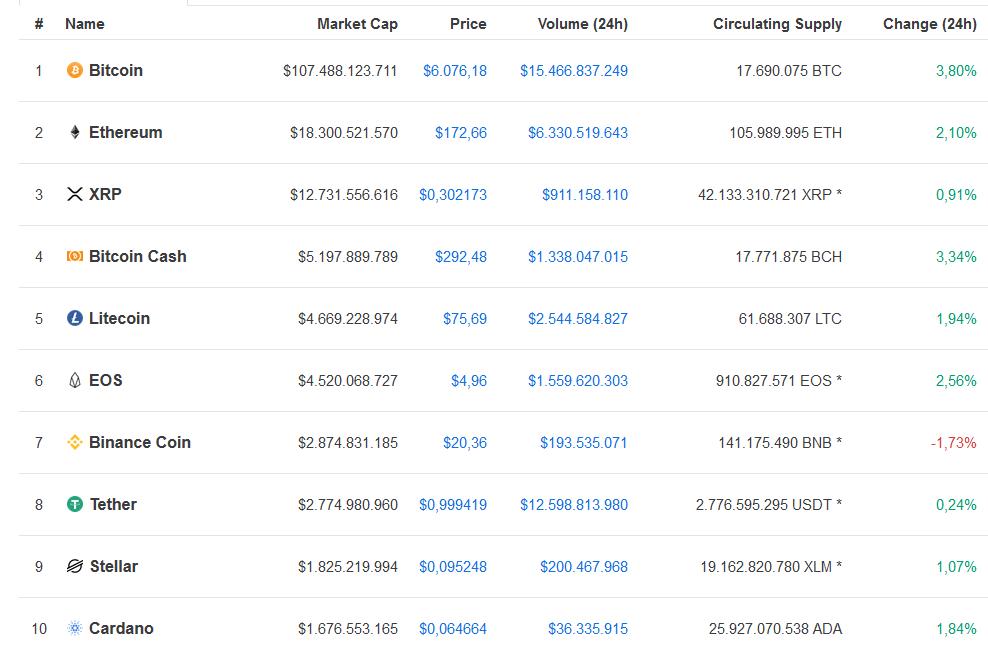Select Tether change 0,24%
The height and width of the screenshot is (651, 988).
tap(956, 505)
